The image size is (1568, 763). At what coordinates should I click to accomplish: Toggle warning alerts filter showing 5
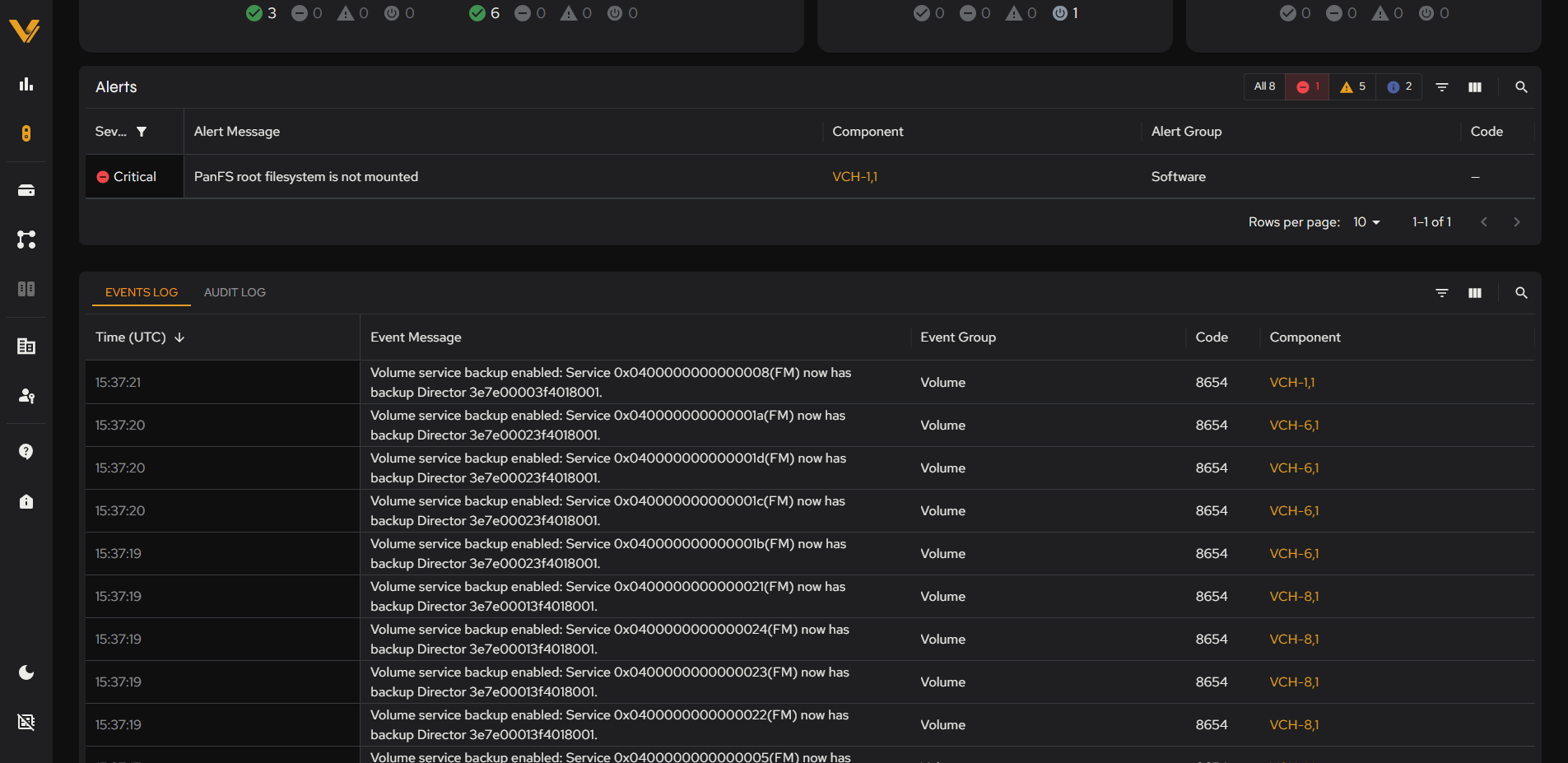coord(1352,86)
